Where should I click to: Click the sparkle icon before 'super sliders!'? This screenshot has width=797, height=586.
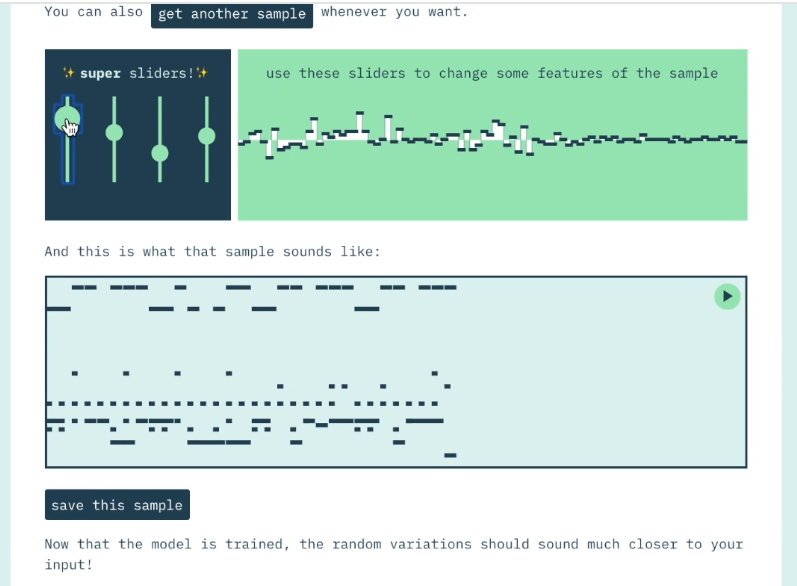pyautogui.click(x=69, y=73)
